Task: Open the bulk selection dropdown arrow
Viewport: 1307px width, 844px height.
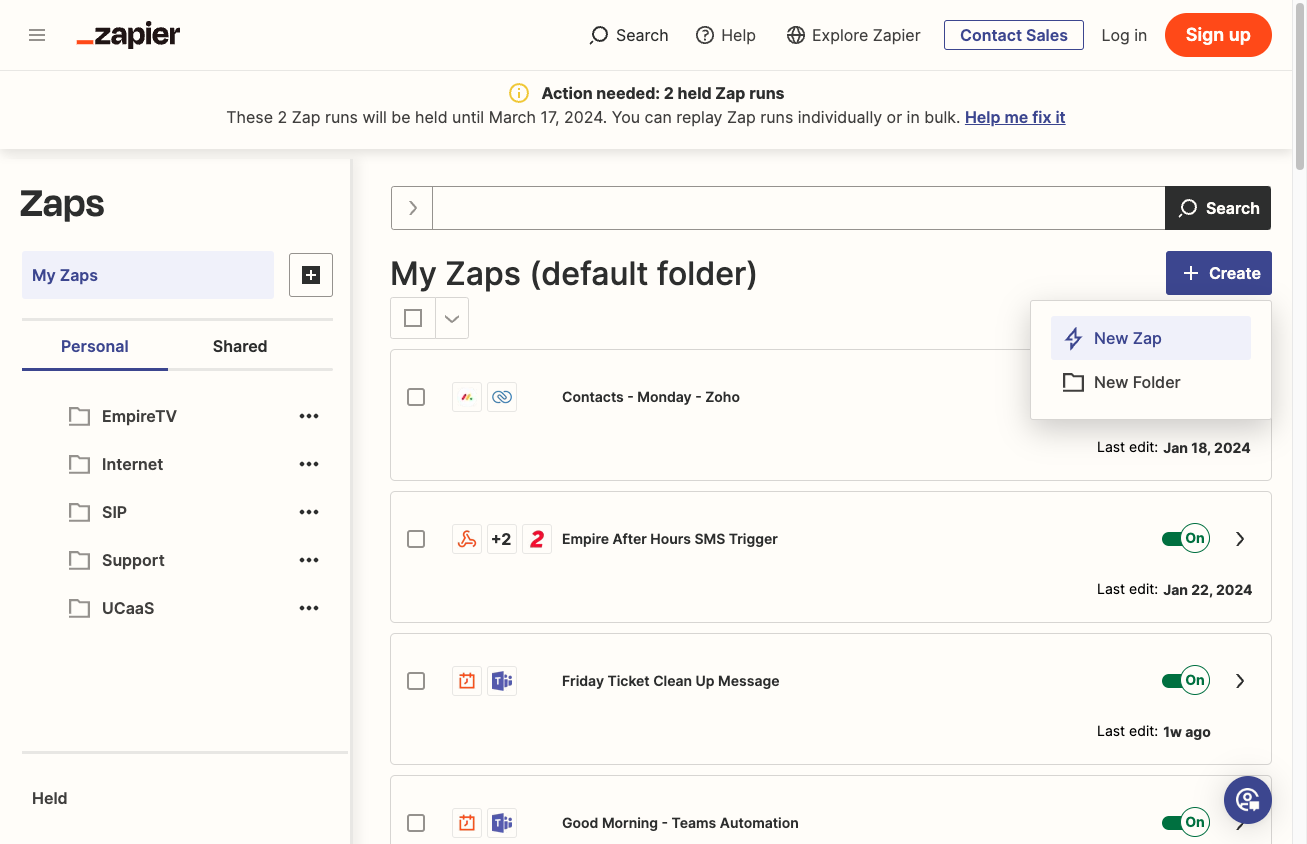Action: [452, 318]
